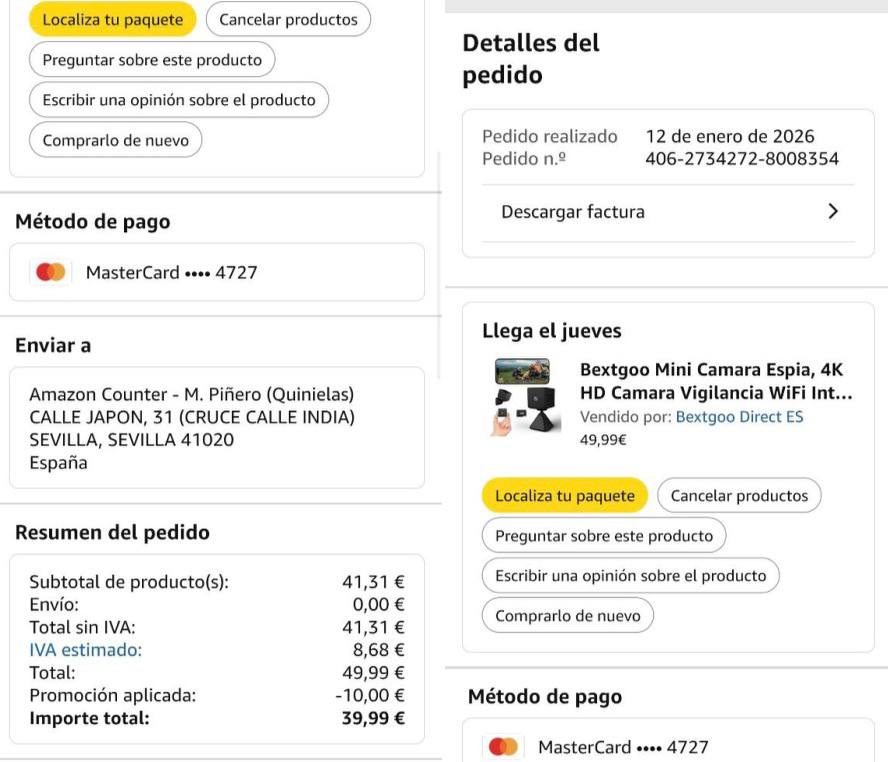The width and height of the screenshot is (888, 762).
Task: Click the Amazon Counter shipping address card
Action: click(216, 429)
